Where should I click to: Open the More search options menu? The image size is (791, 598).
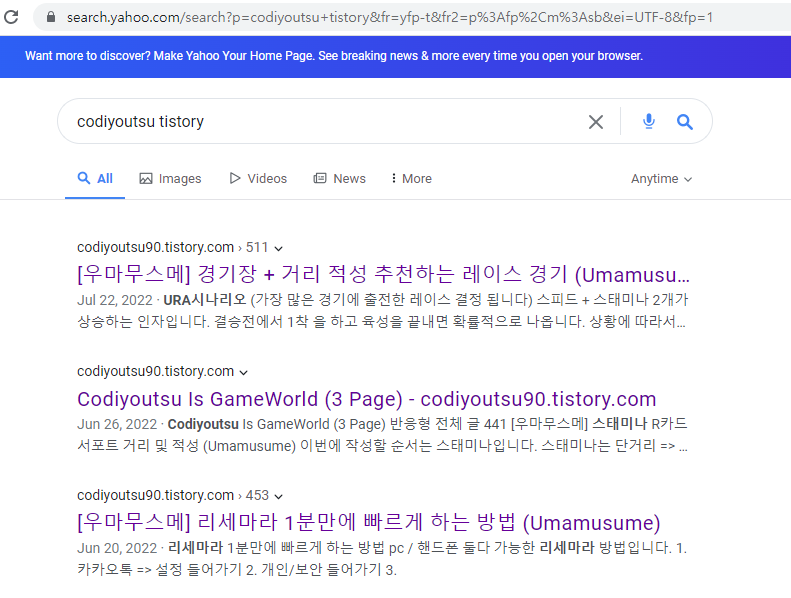[x=412, y=179]
